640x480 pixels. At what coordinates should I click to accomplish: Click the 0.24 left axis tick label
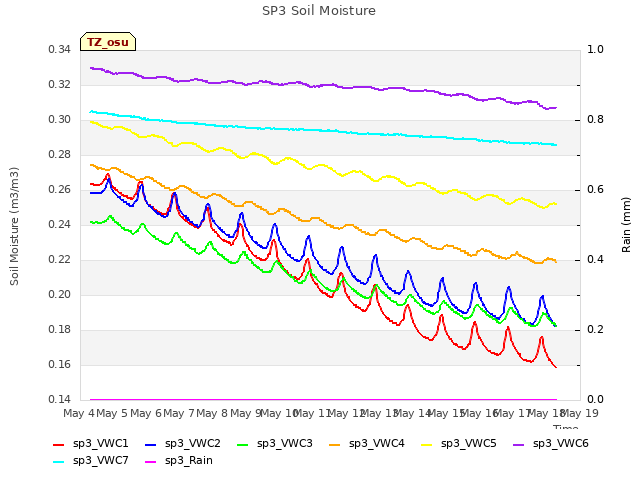coord(60,224)
